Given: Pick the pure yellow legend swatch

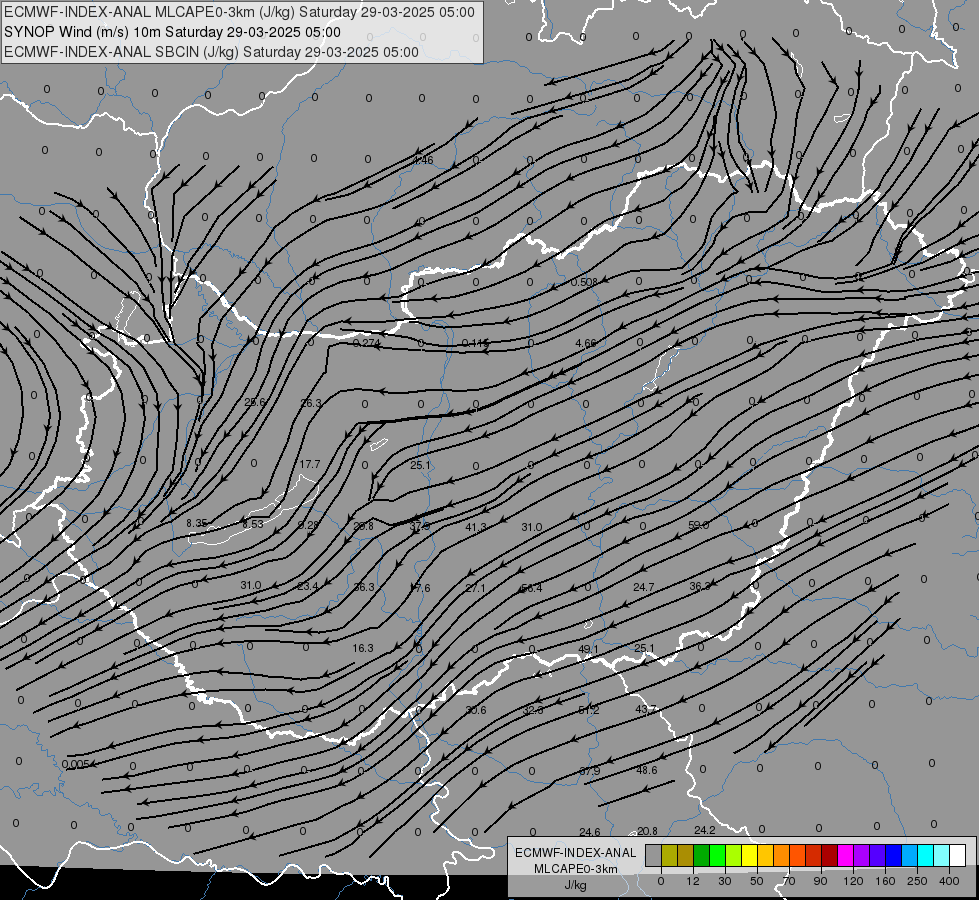Looking at the screenshot, I should pos(750,855).
